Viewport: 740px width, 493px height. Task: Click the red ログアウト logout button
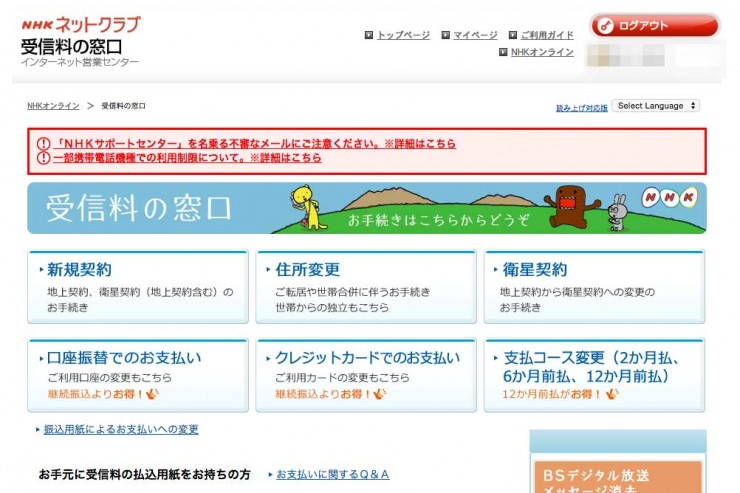click(654, 25)
